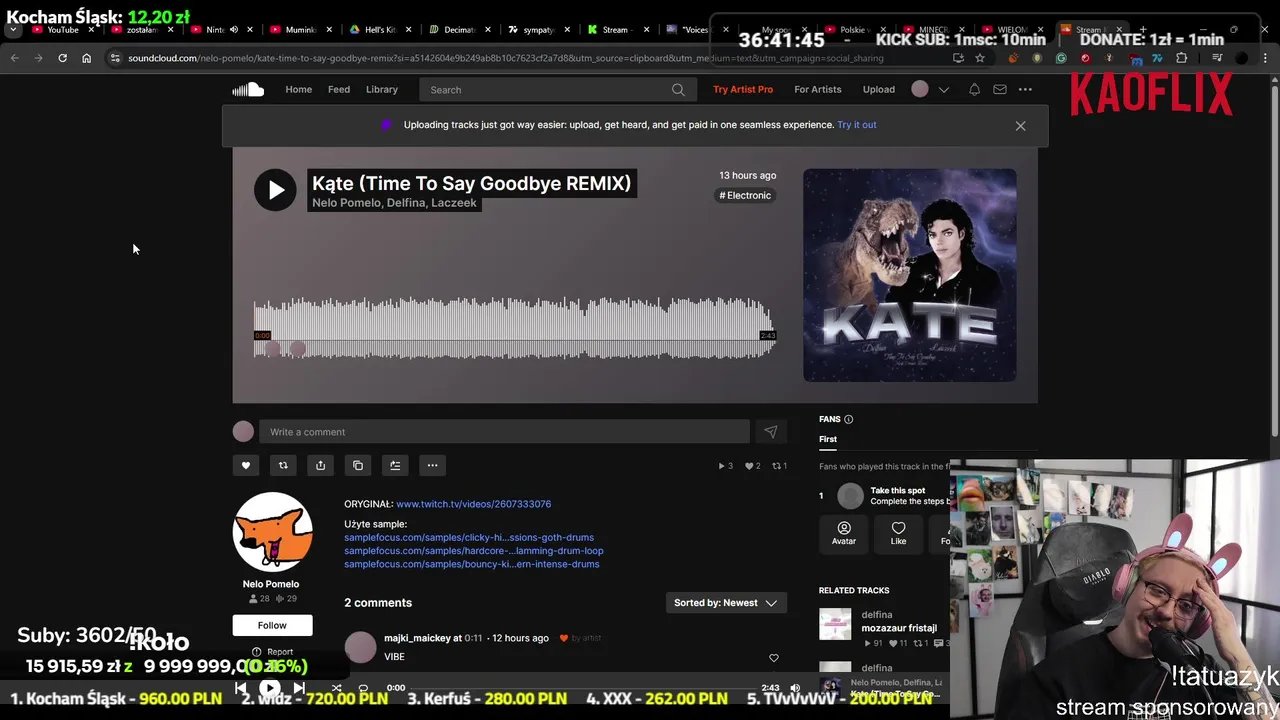Switch to the Hell's Kit browser tab
Viewport: 1280px width, 720px height.
coord(378,30)
